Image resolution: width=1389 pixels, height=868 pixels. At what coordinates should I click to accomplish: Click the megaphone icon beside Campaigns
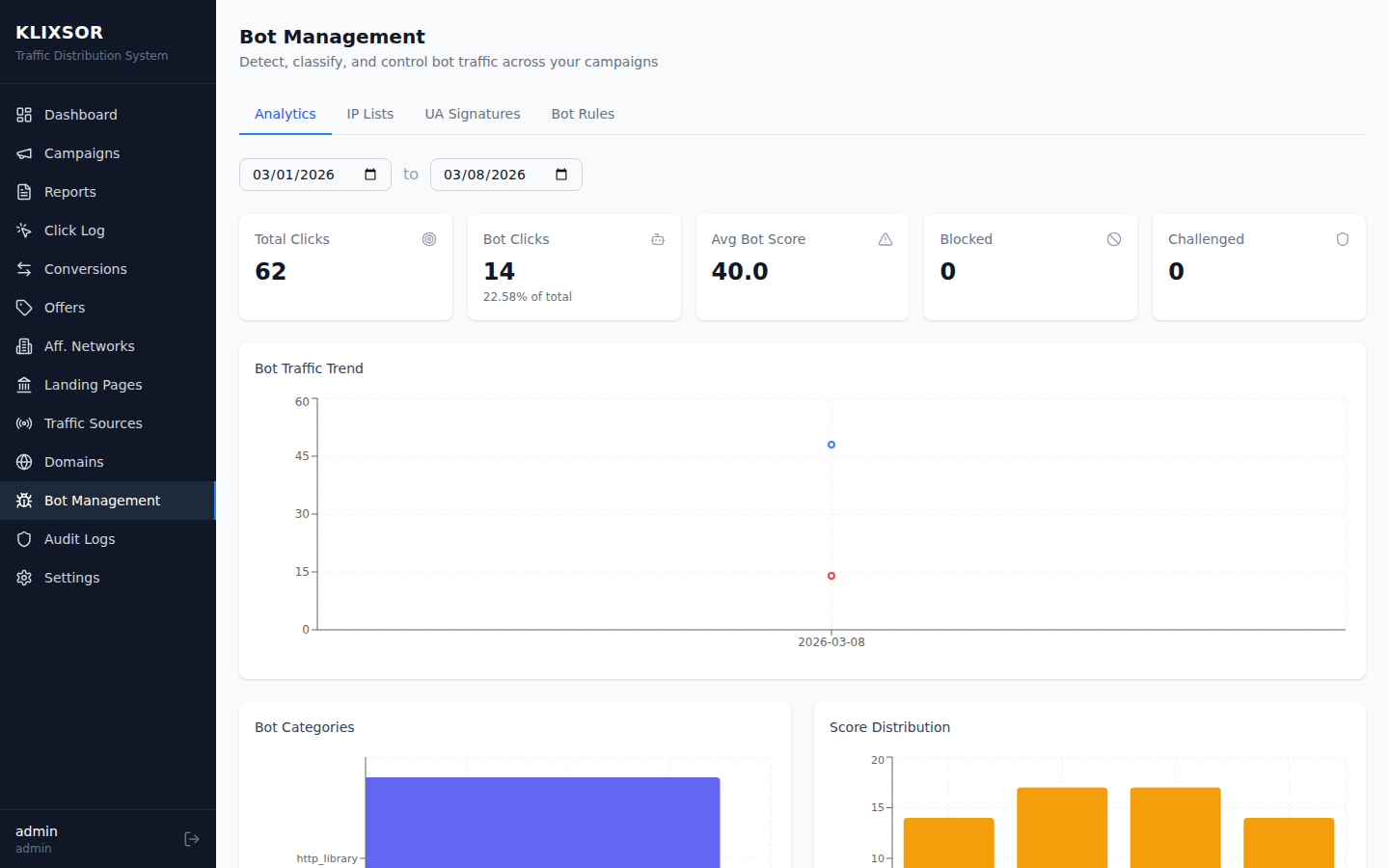coord(22,152)
